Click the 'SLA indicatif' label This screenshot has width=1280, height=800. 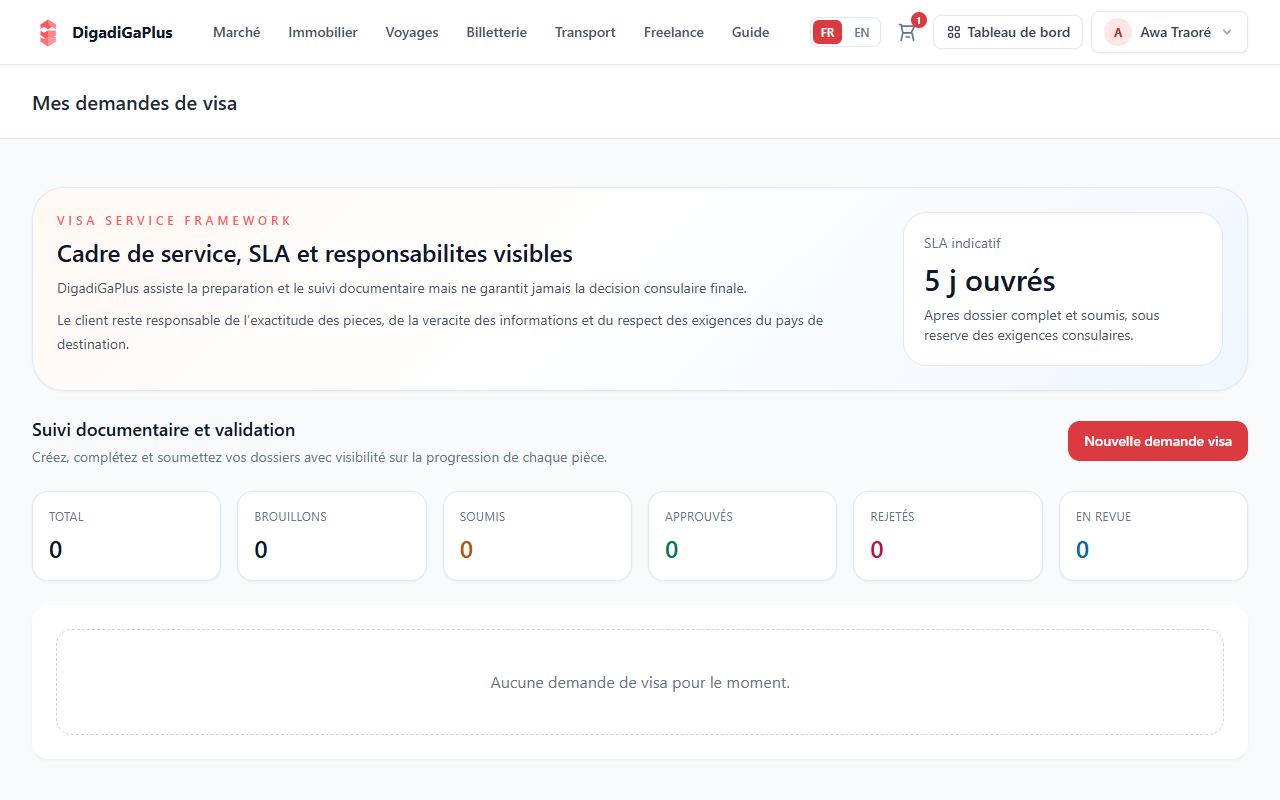pos(962,243)
